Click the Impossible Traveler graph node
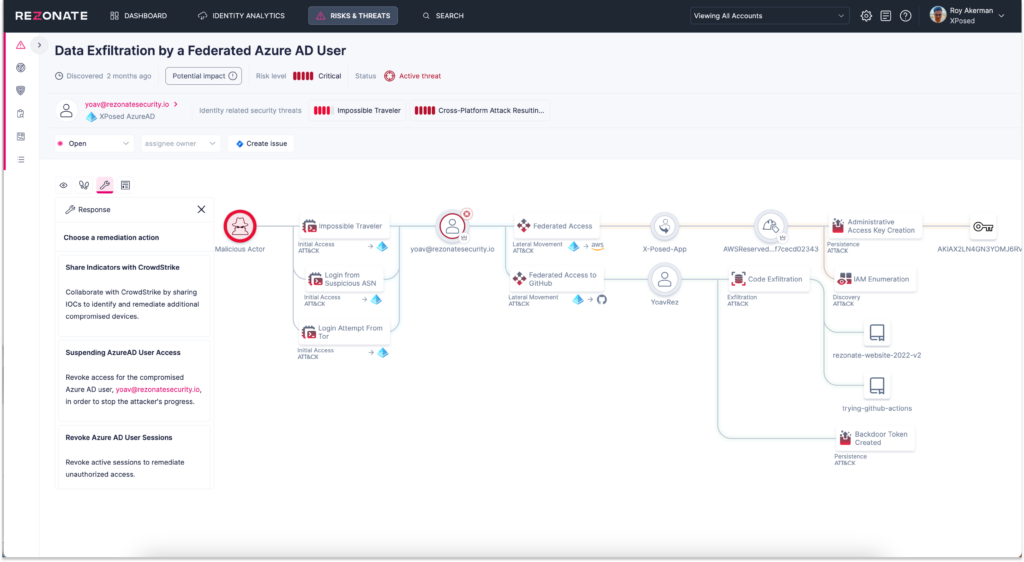Screen dimensions: 1024x562 [x=344, y=226]
